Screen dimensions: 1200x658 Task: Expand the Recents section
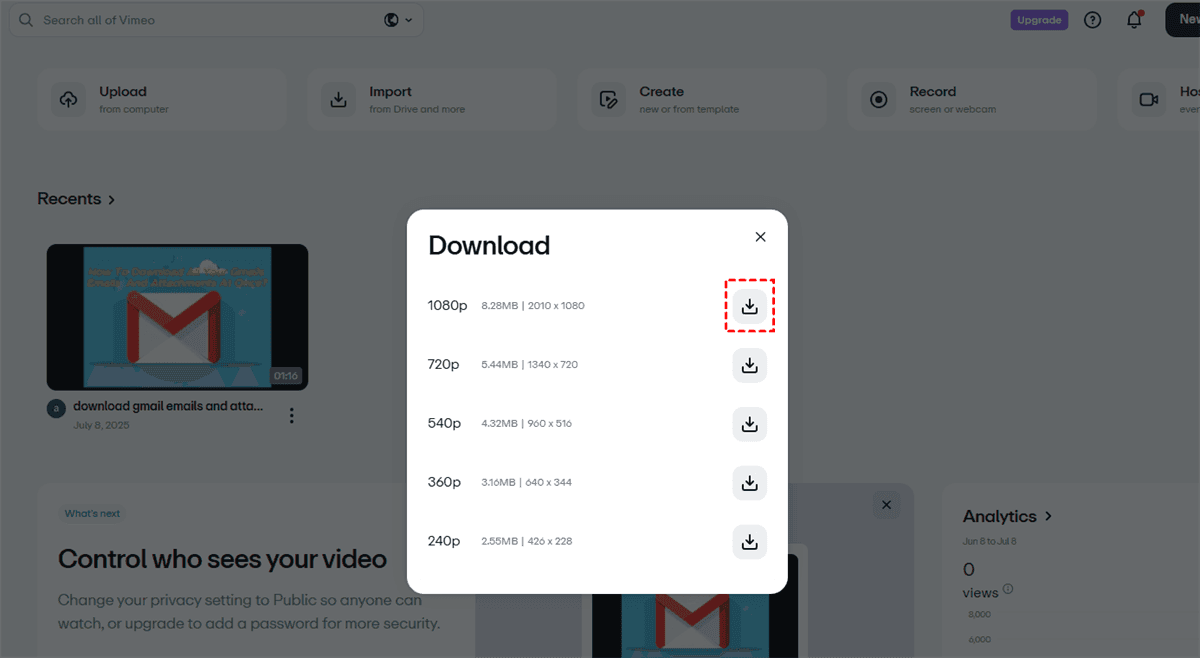[x=76, y=199]
